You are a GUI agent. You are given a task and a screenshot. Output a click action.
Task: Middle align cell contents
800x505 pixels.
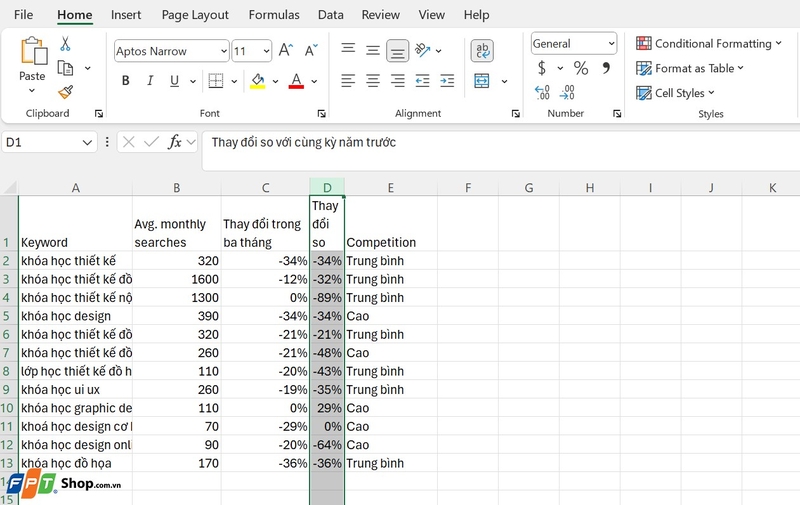tap(373, 50)
